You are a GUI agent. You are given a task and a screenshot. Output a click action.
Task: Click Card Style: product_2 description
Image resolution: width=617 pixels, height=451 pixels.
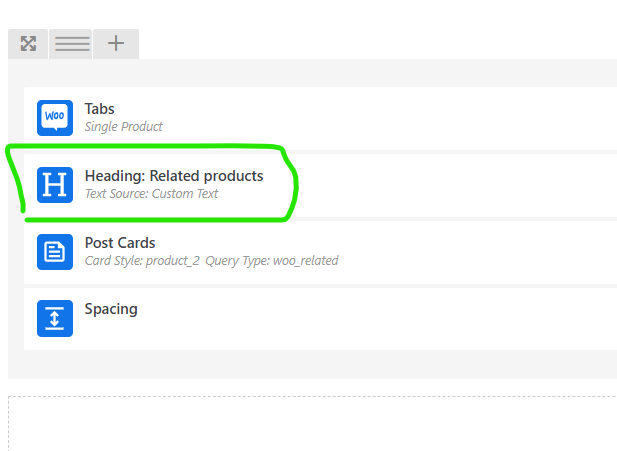click(x=142, y=261)
